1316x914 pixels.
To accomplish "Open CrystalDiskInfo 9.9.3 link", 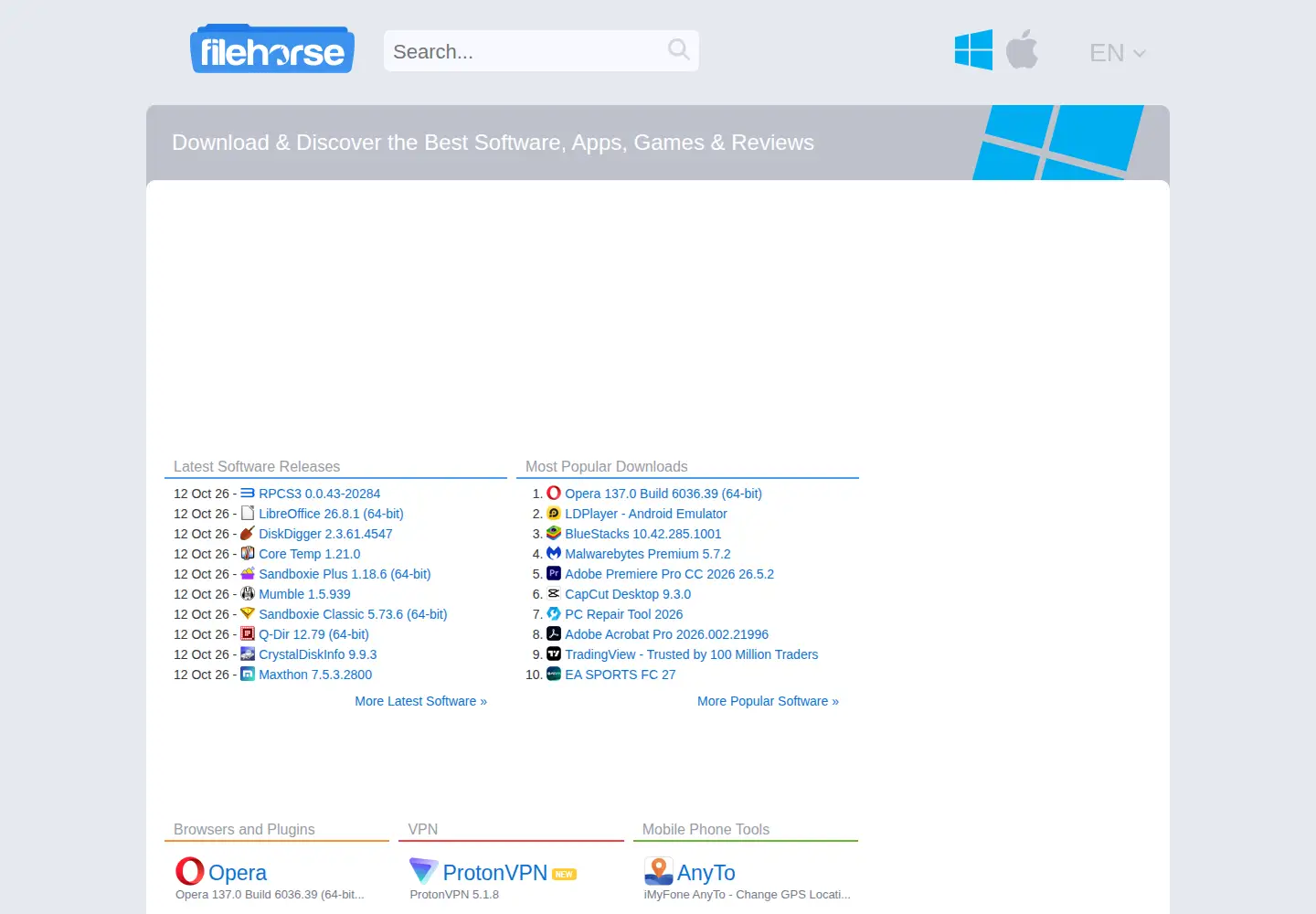I will [318, 654].
